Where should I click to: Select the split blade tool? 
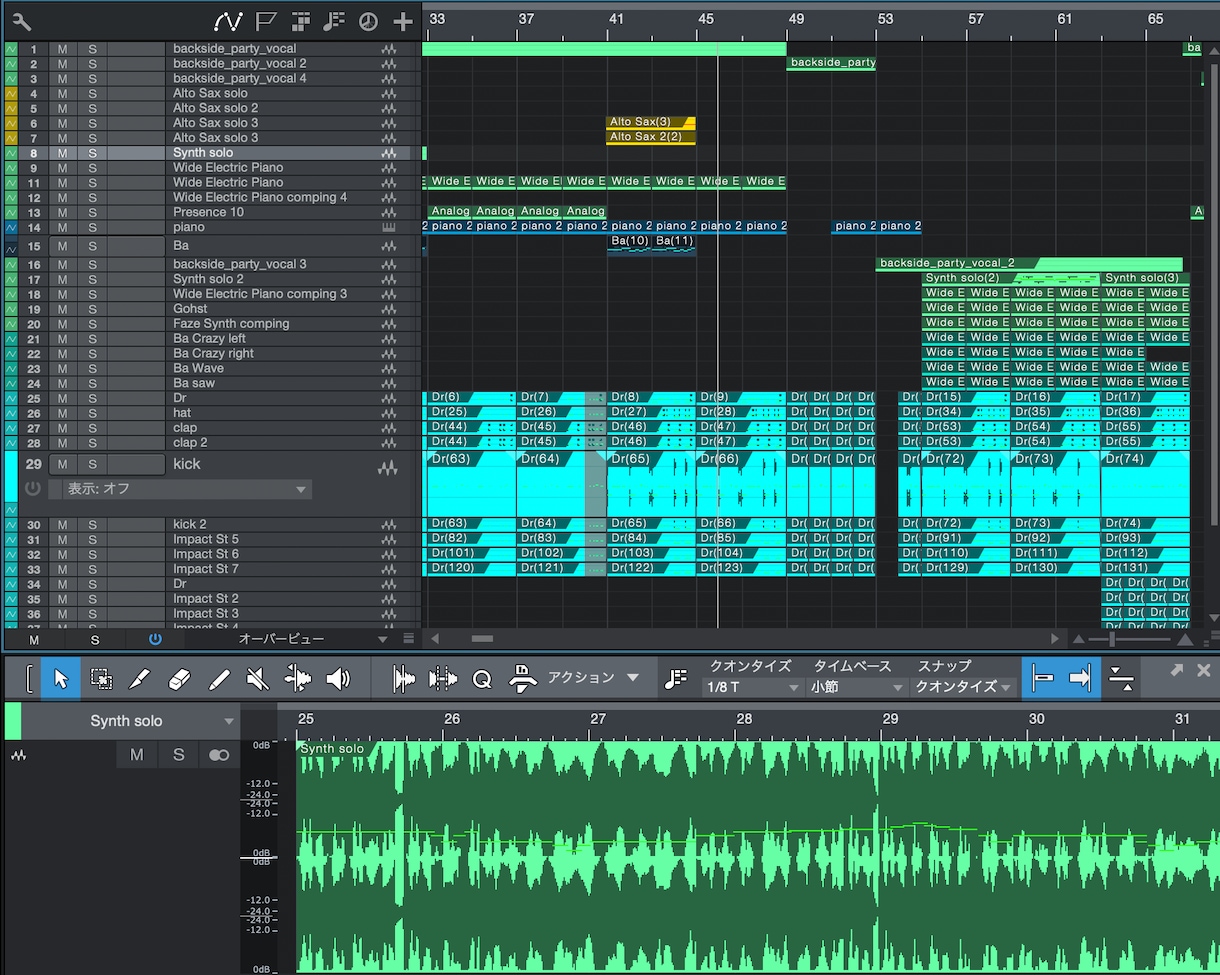[x=140, y=679]
